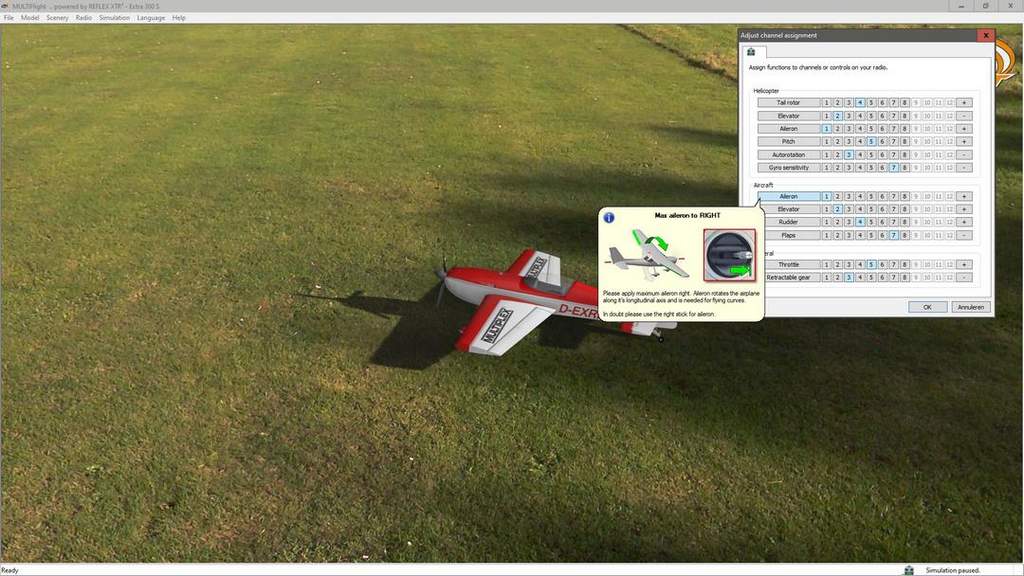Image resolution: width=1024 pixels, height=576 pixels.
Task: Click the blue info icon in the tooltip
Action: pos(609,216)
